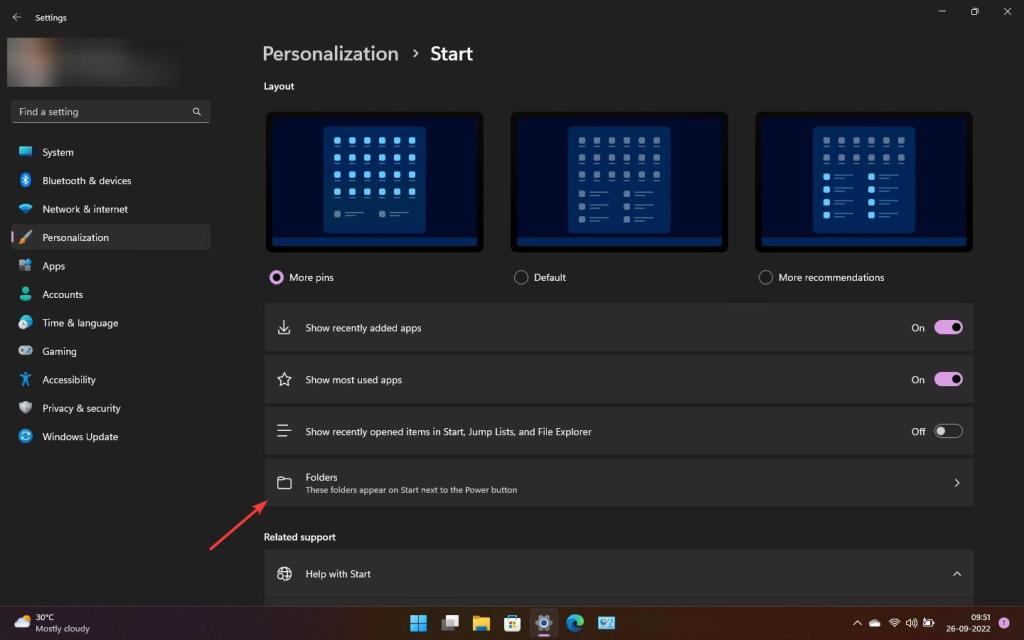Open Accessibility settings in sidebar
This screenshot has height=640, width=1024.
click(x=69, y=380)
